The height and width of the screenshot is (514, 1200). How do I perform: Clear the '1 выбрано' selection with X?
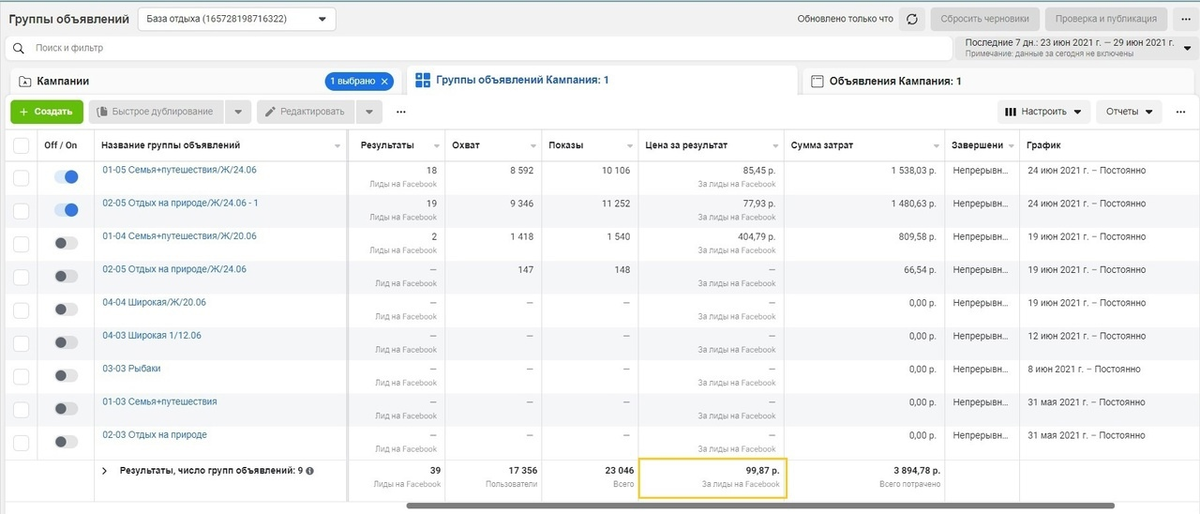coord(384,81)
